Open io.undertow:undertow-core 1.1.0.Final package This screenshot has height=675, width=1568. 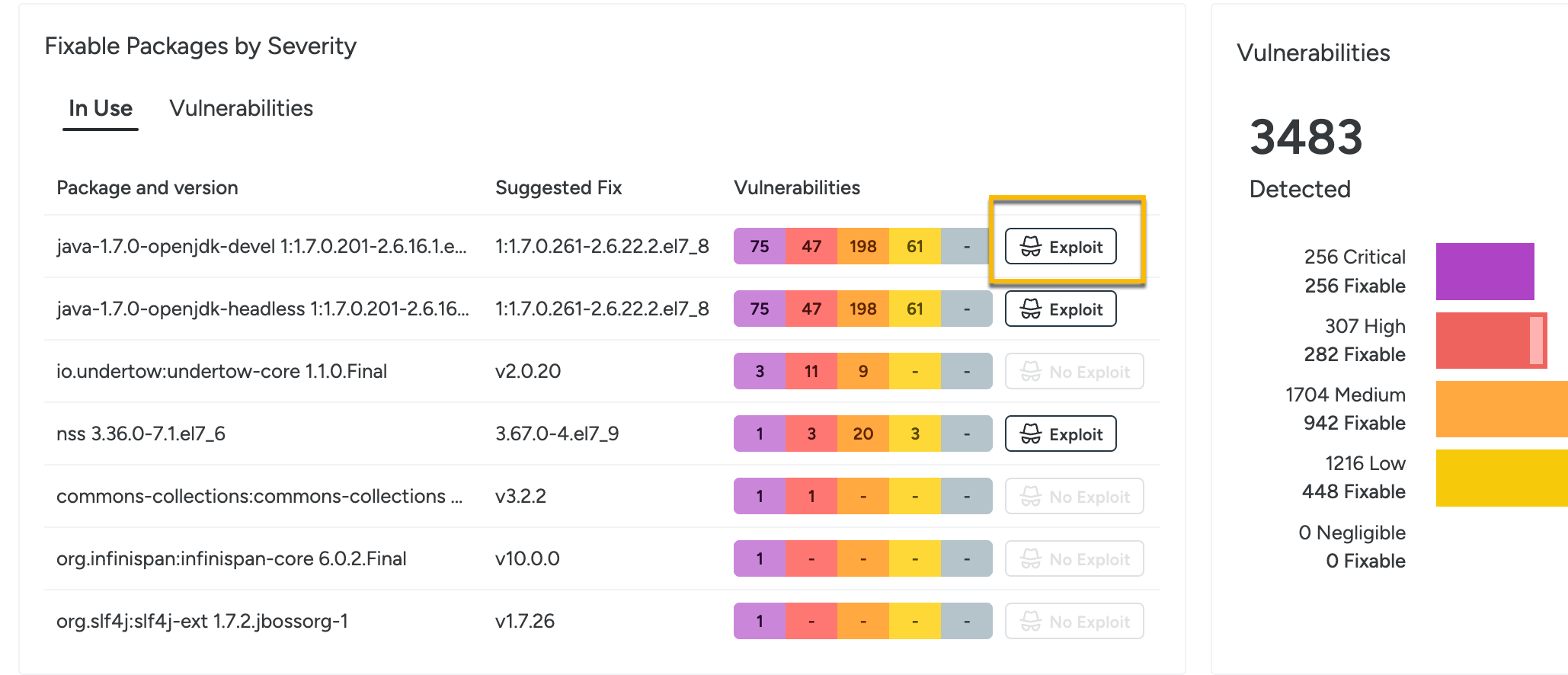pos(222,371)
